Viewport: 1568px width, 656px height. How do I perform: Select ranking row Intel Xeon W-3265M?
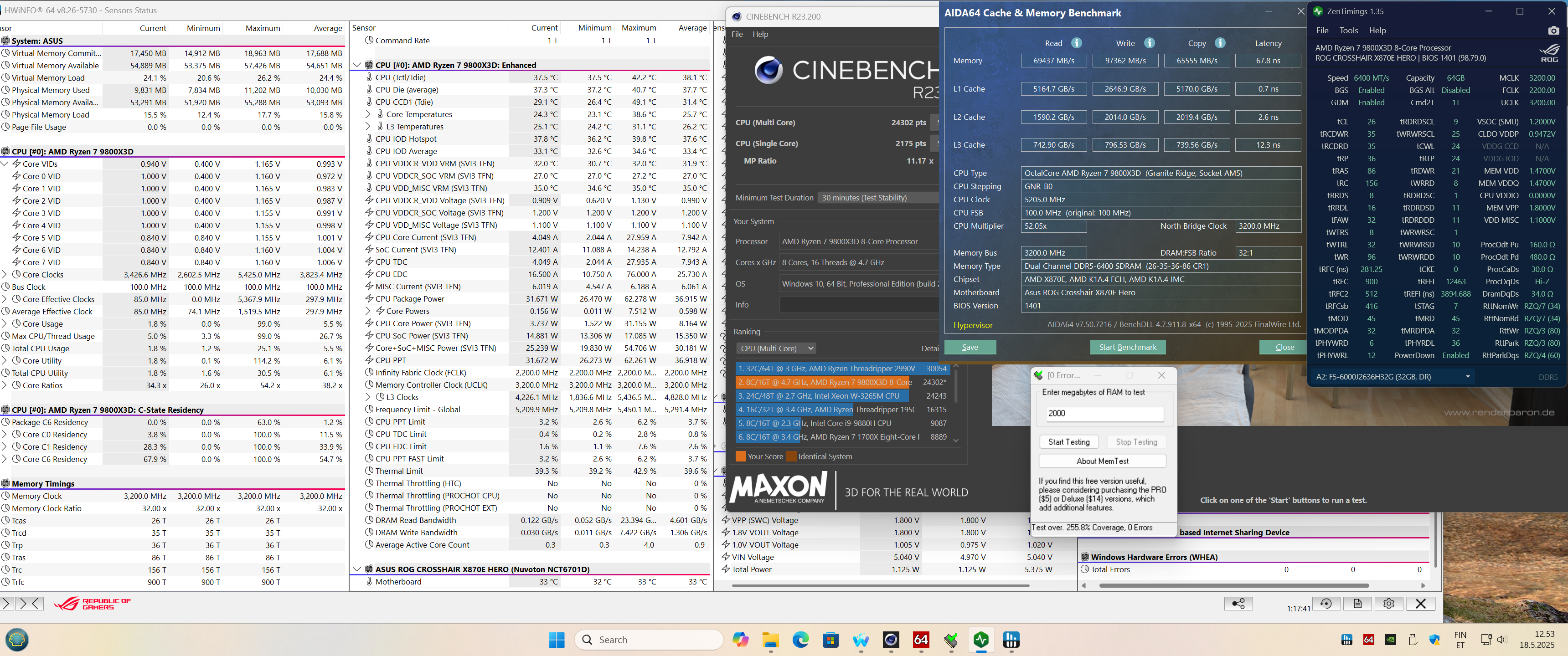(842, 396)
